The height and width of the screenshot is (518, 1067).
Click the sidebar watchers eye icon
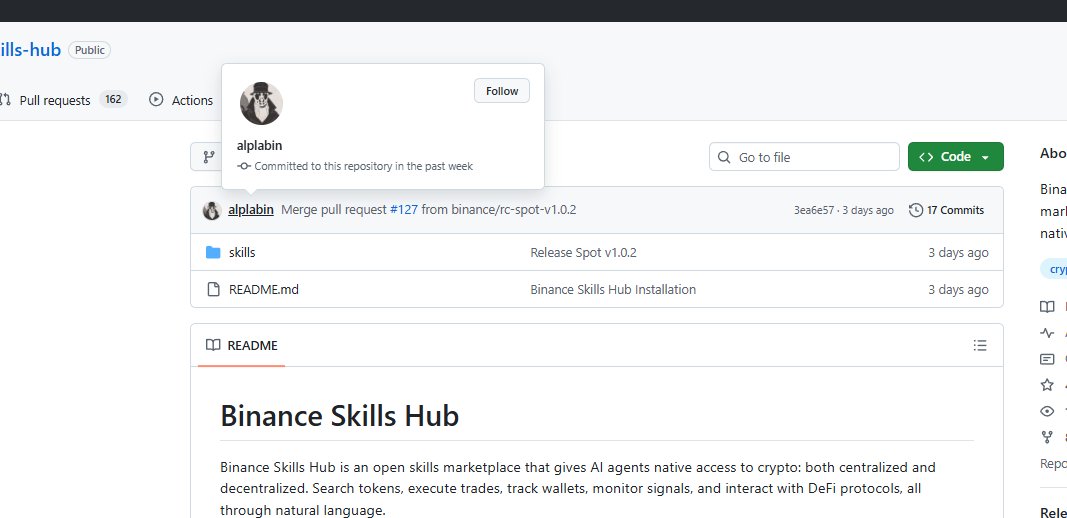[x=1047, y=411]
